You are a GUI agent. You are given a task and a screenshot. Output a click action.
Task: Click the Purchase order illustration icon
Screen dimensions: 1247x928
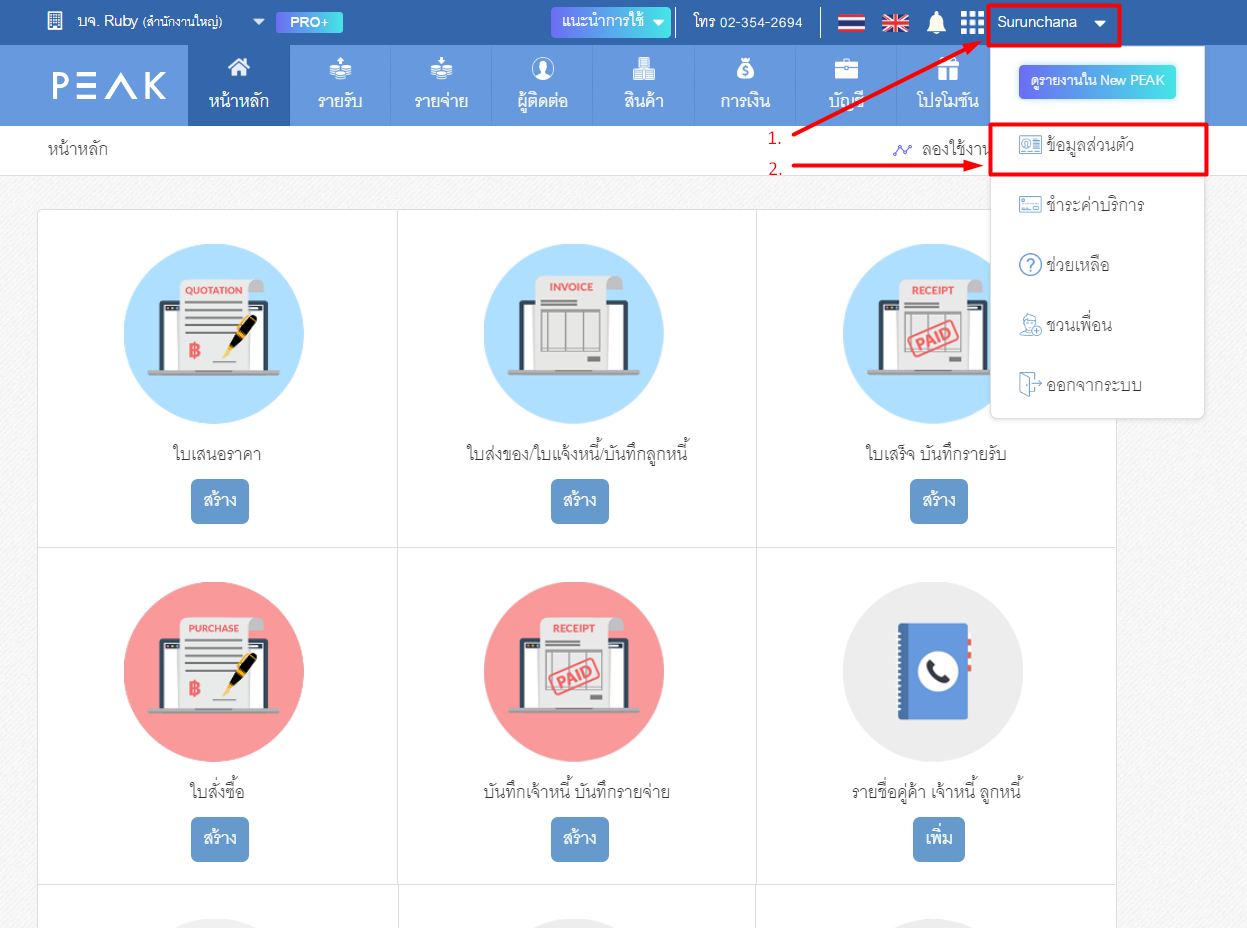click(214, 672)
